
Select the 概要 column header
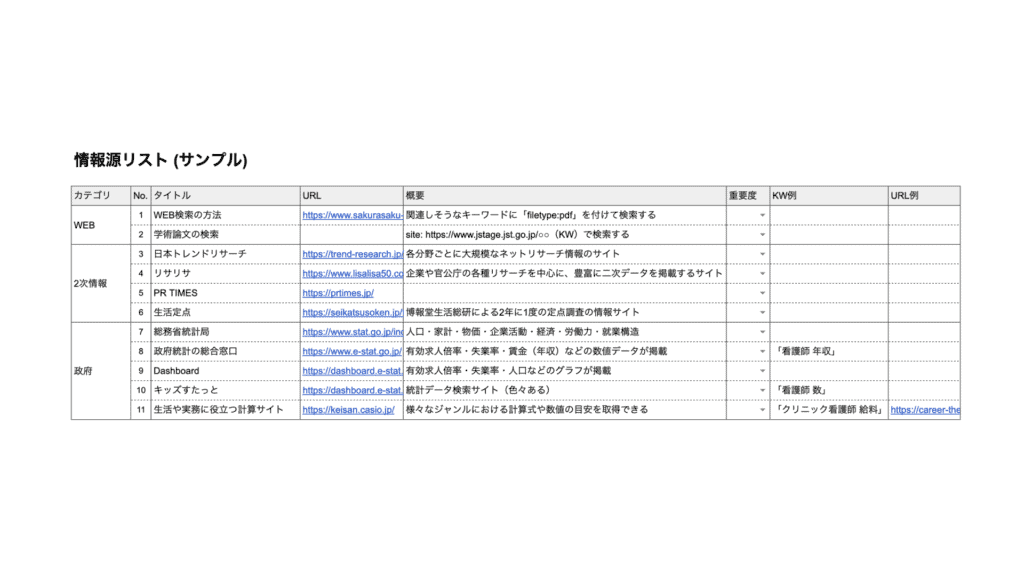pos(564,195)
